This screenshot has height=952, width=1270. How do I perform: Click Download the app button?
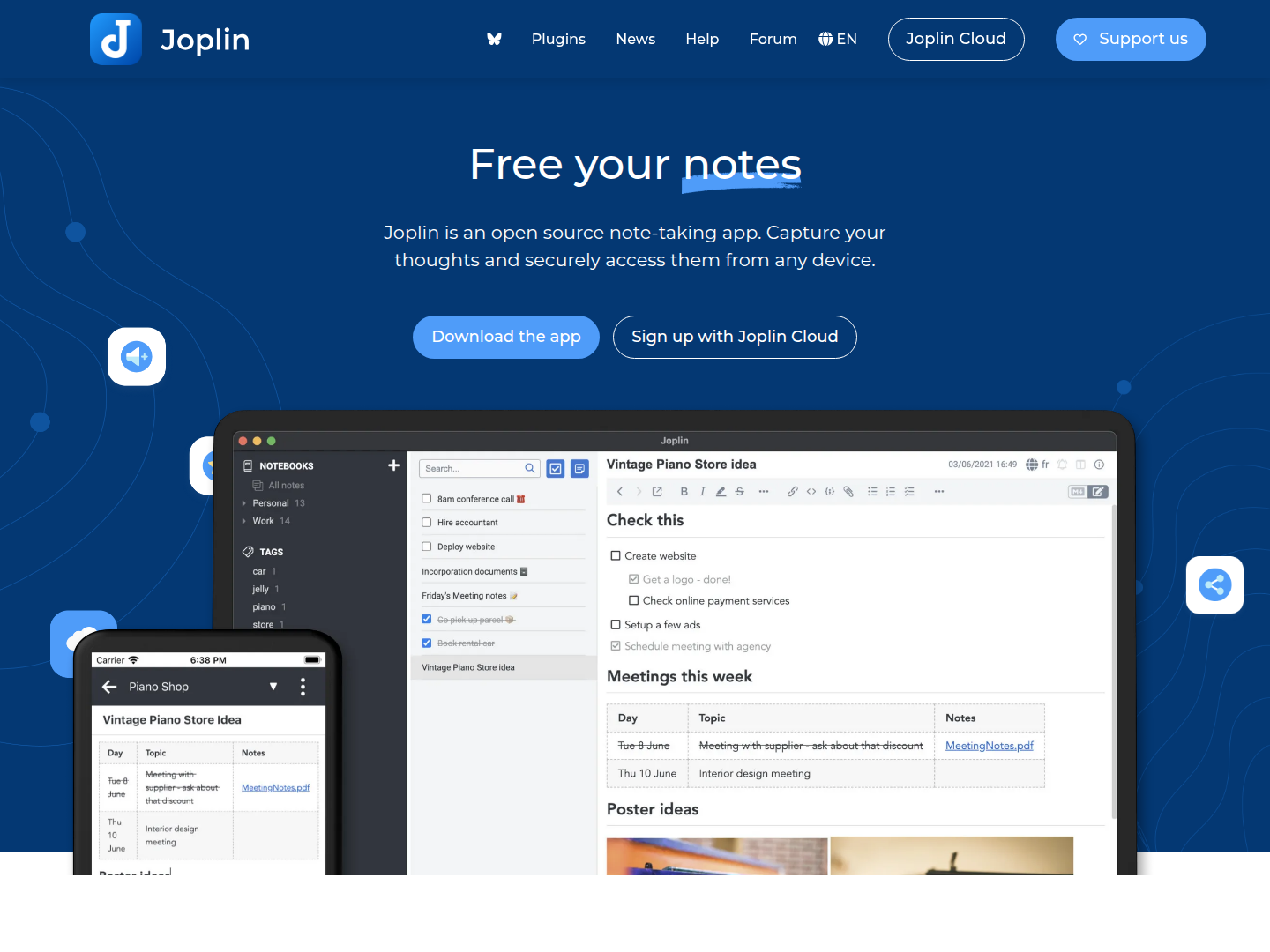(506, 337)
